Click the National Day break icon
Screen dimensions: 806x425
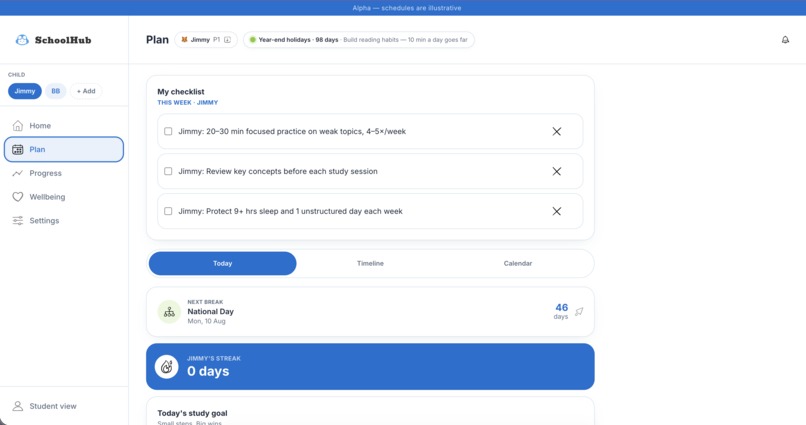click(169, 312)
